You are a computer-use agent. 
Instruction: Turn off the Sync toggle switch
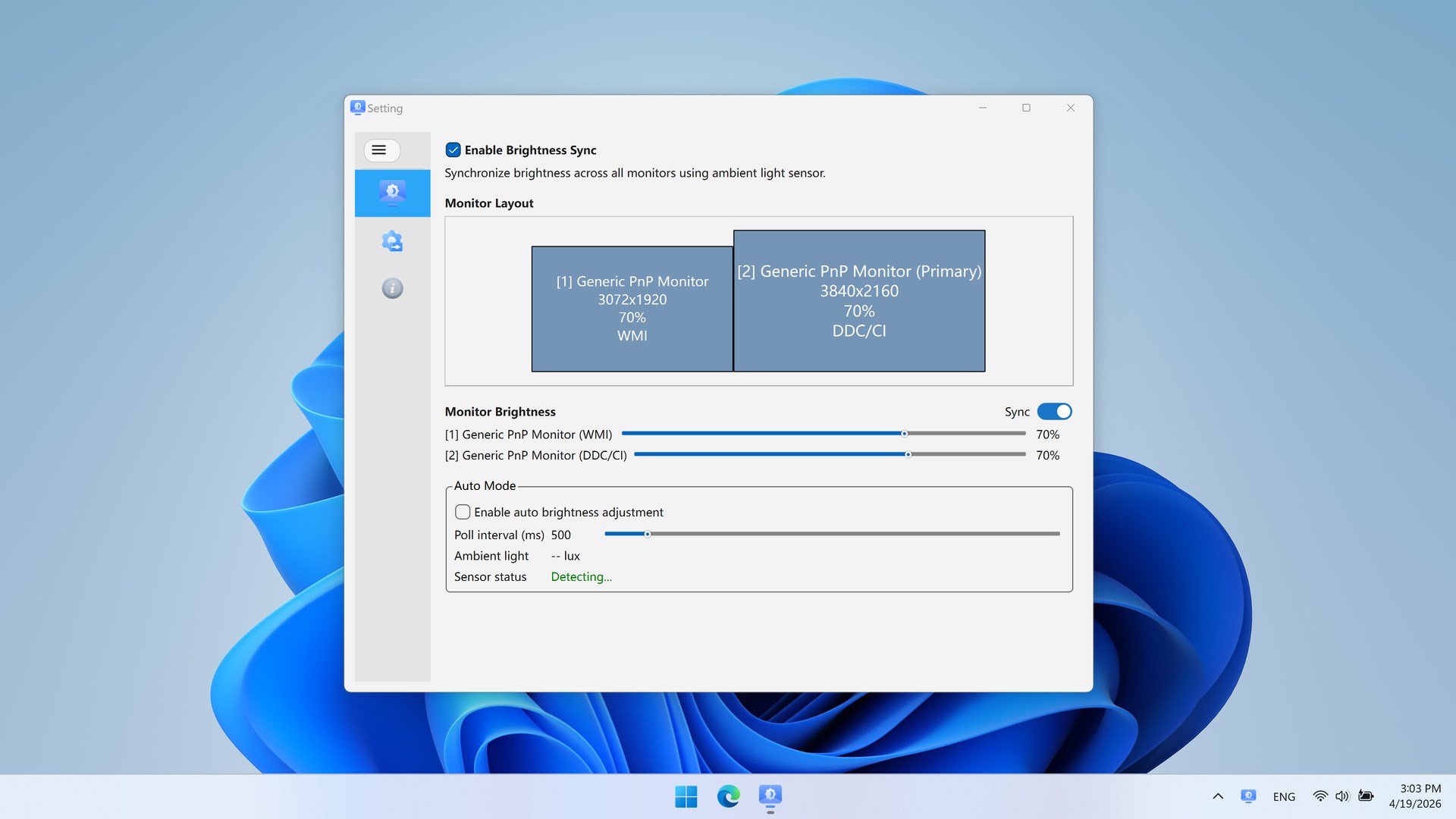[x=1054, y=412]
